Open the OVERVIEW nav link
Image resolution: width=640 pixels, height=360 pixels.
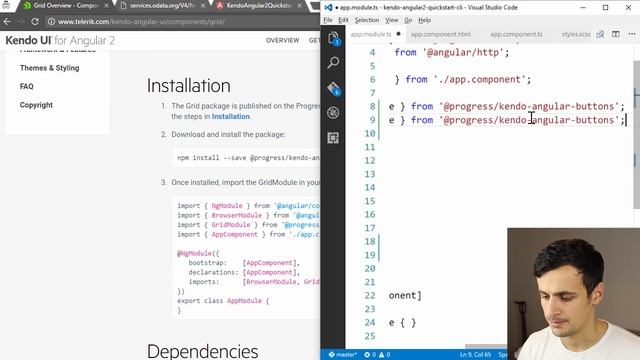(282, 40)
